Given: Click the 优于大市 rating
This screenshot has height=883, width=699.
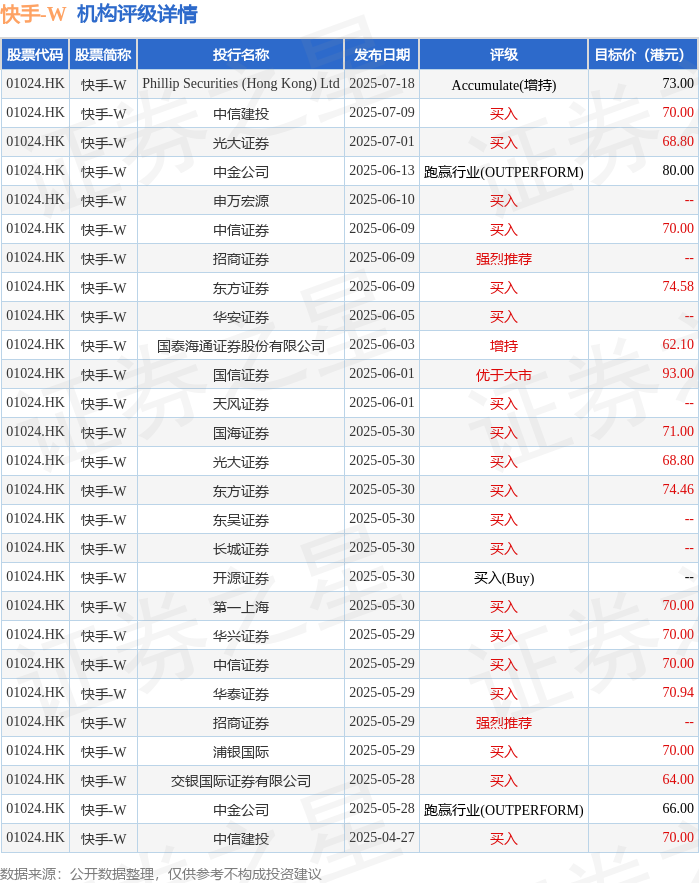Looking at the screenshot, I should point(504,375).
